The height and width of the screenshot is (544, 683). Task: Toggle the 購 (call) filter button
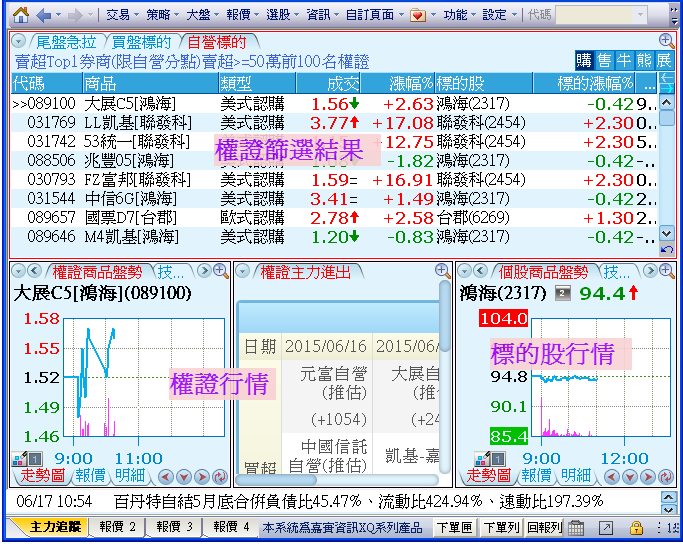(x=584, y=61)
